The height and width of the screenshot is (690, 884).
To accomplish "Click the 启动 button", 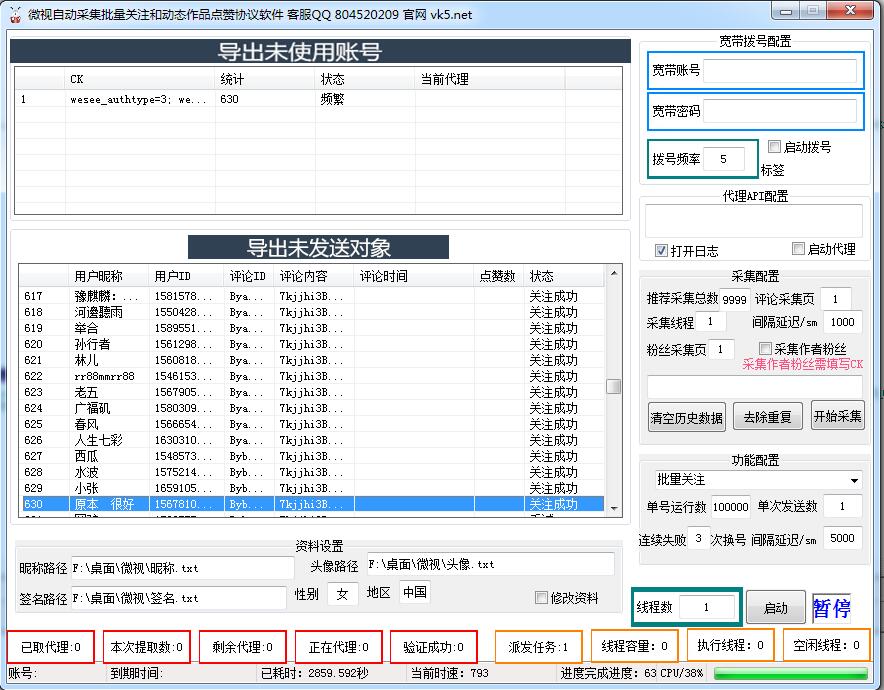I will [x=775, y=608].
